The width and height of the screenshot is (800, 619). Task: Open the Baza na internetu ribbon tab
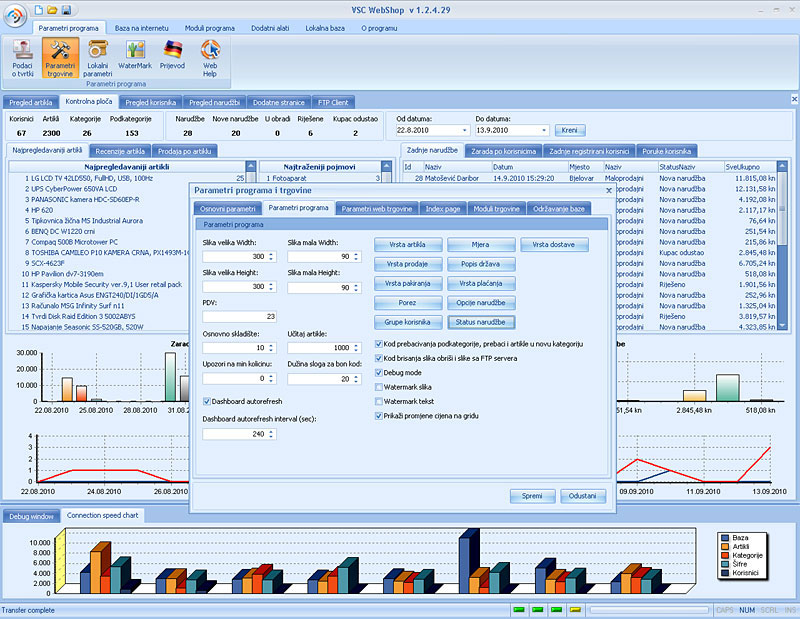pos(141,28)
